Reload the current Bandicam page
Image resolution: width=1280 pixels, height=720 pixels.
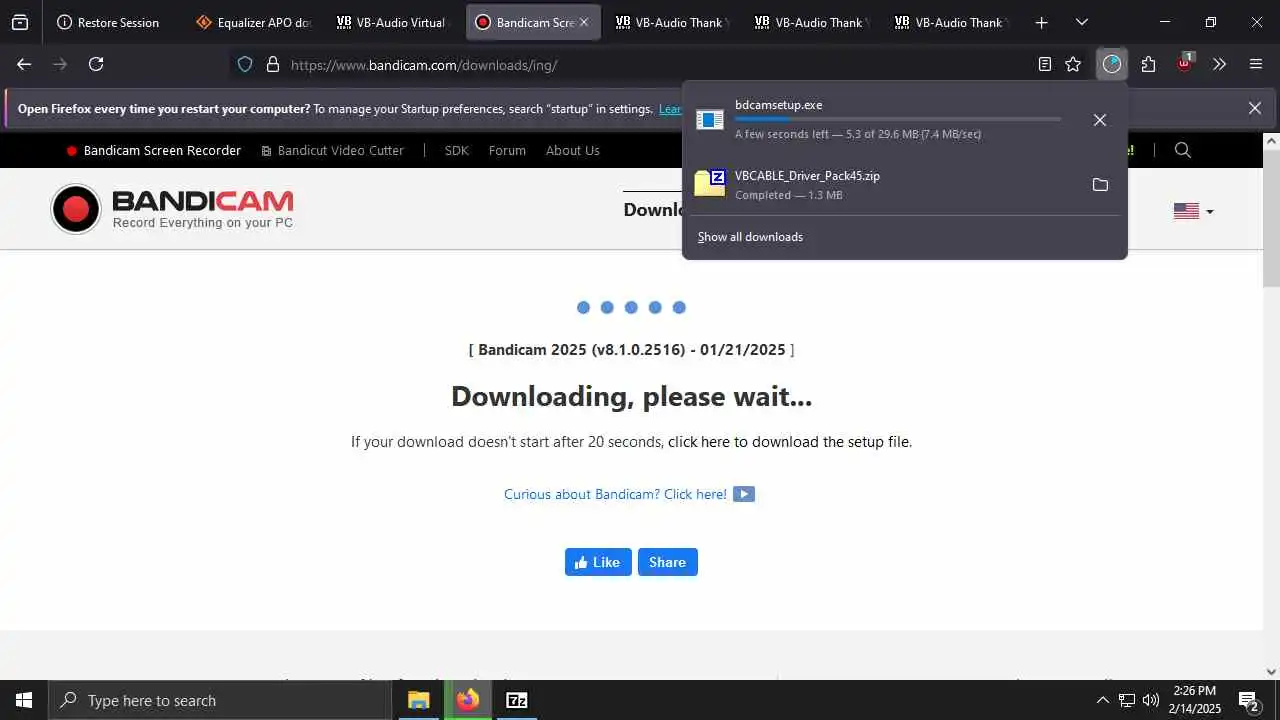(96, 64)
